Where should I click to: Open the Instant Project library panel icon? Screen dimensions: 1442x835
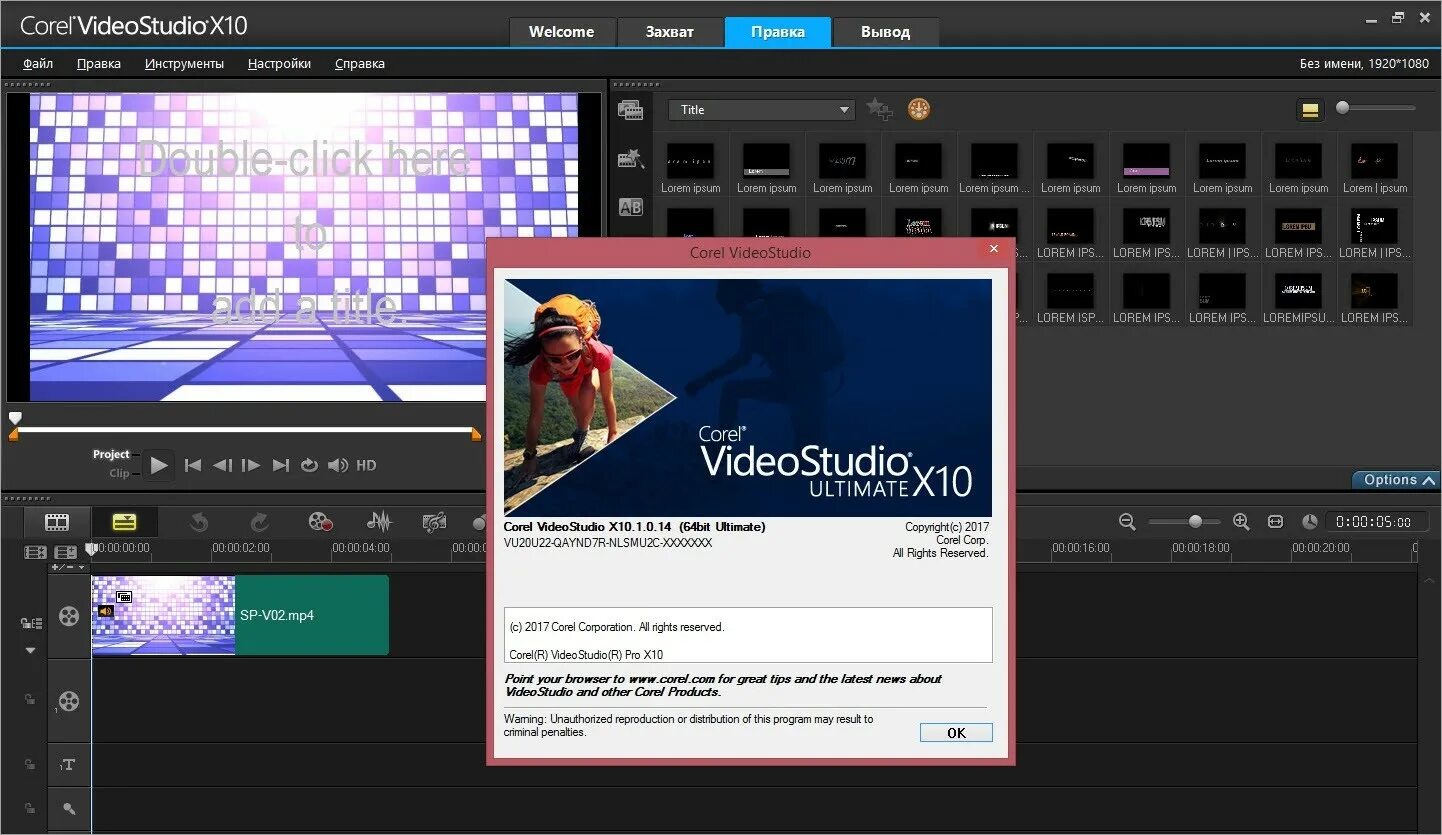(630, 158)
